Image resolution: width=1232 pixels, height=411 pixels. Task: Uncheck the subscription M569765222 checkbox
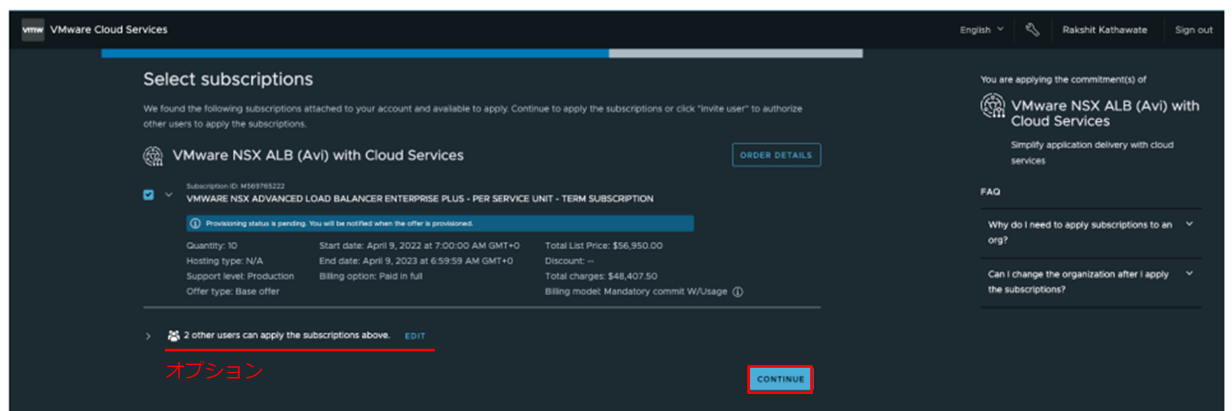tap(149, 195)
